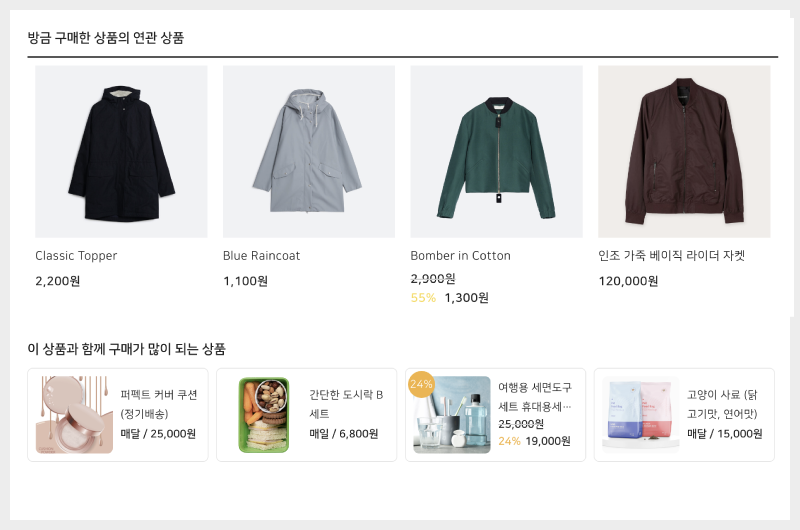Open the 간단한 도시락 B 세트 link
Screen dimensions: 800x530
[346, 403]
